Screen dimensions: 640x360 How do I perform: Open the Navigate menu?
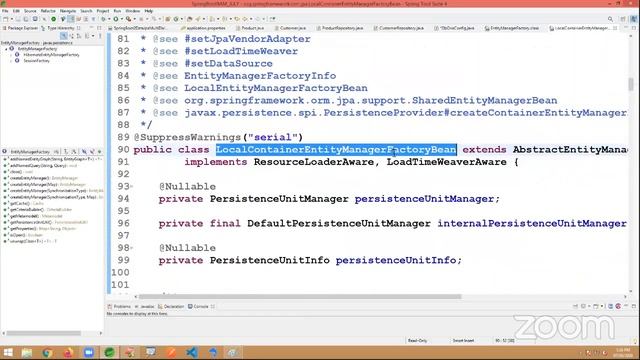point(68,11)
